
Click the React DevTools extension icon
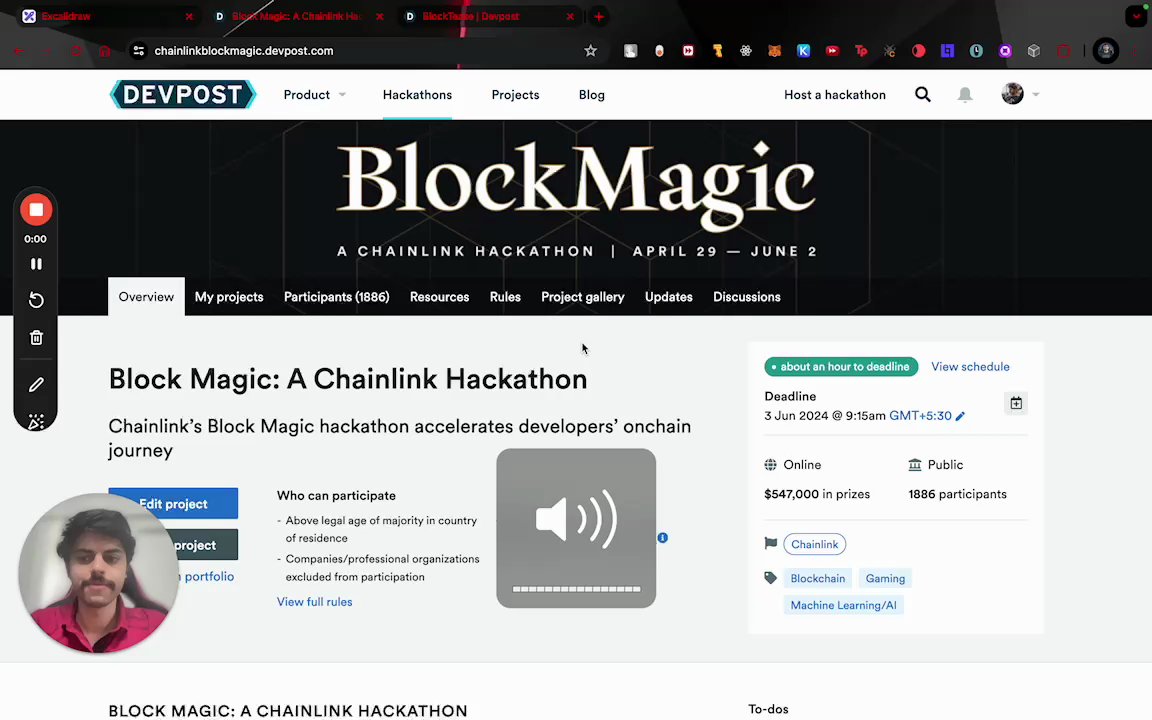(746, 51)
